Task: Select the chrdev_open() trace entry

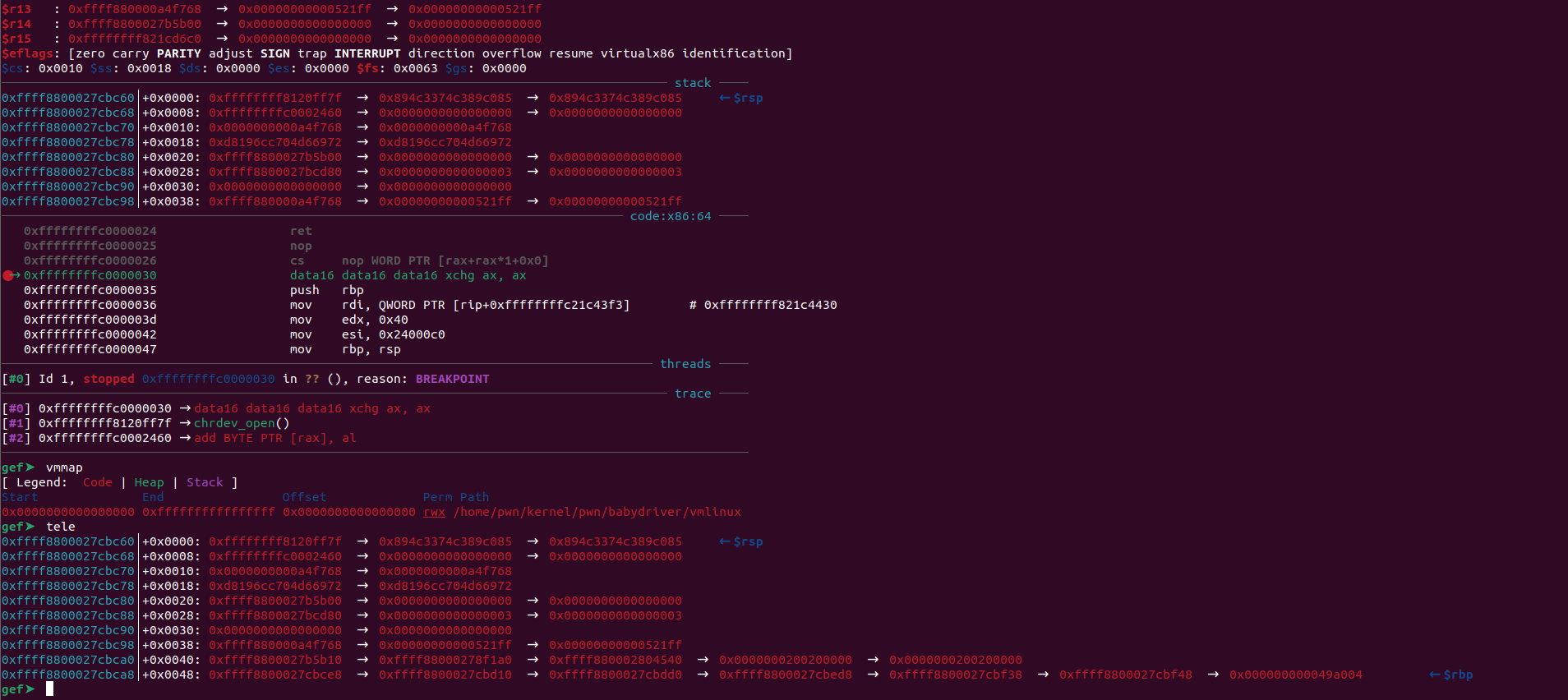Action: pos(242,423)
